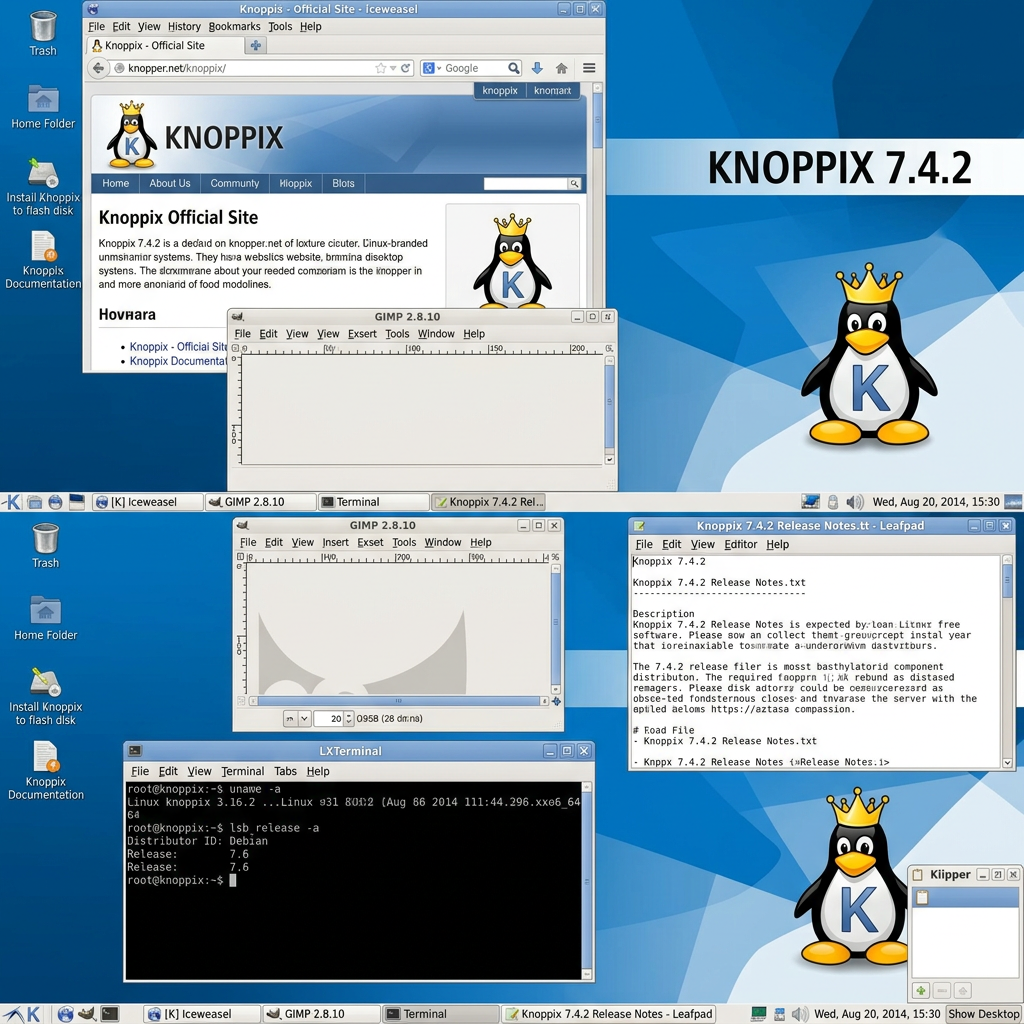This screenshot has height=1024, width=1024.
Task: Click Iceweasel page vertical scrollbar
Action: (x=598, y=196)
